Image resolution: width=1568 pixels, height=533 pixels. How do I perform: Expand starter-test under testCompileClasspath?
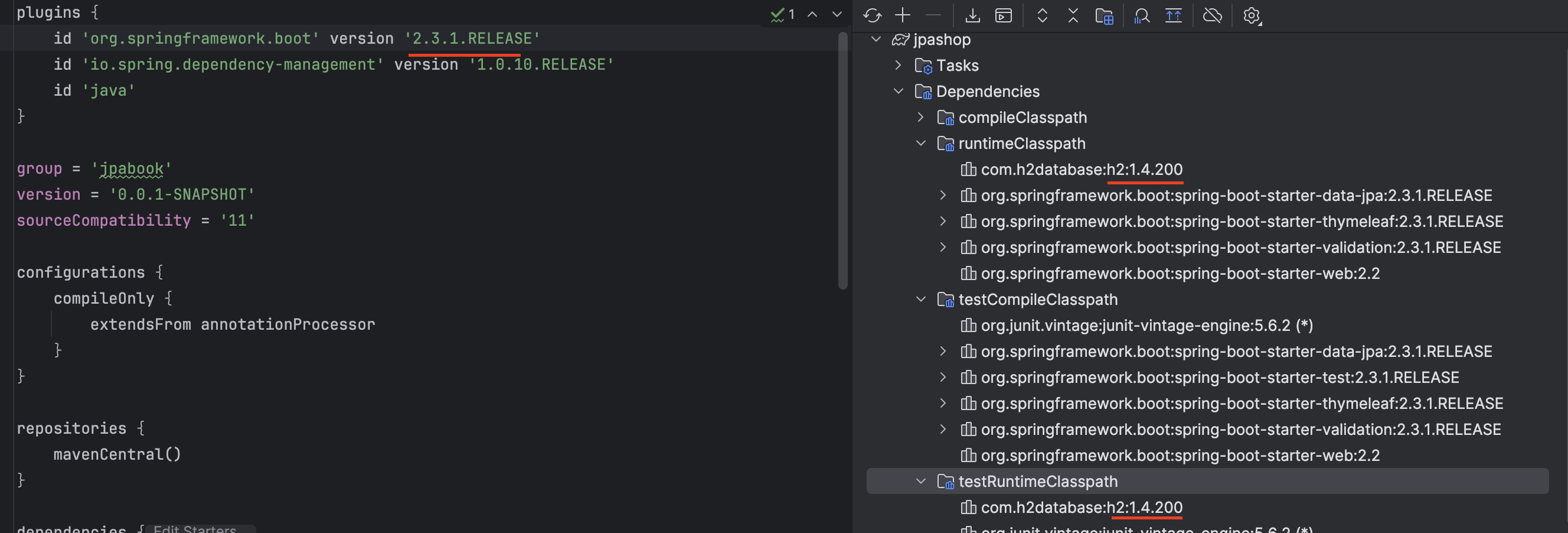pos(943,377)
